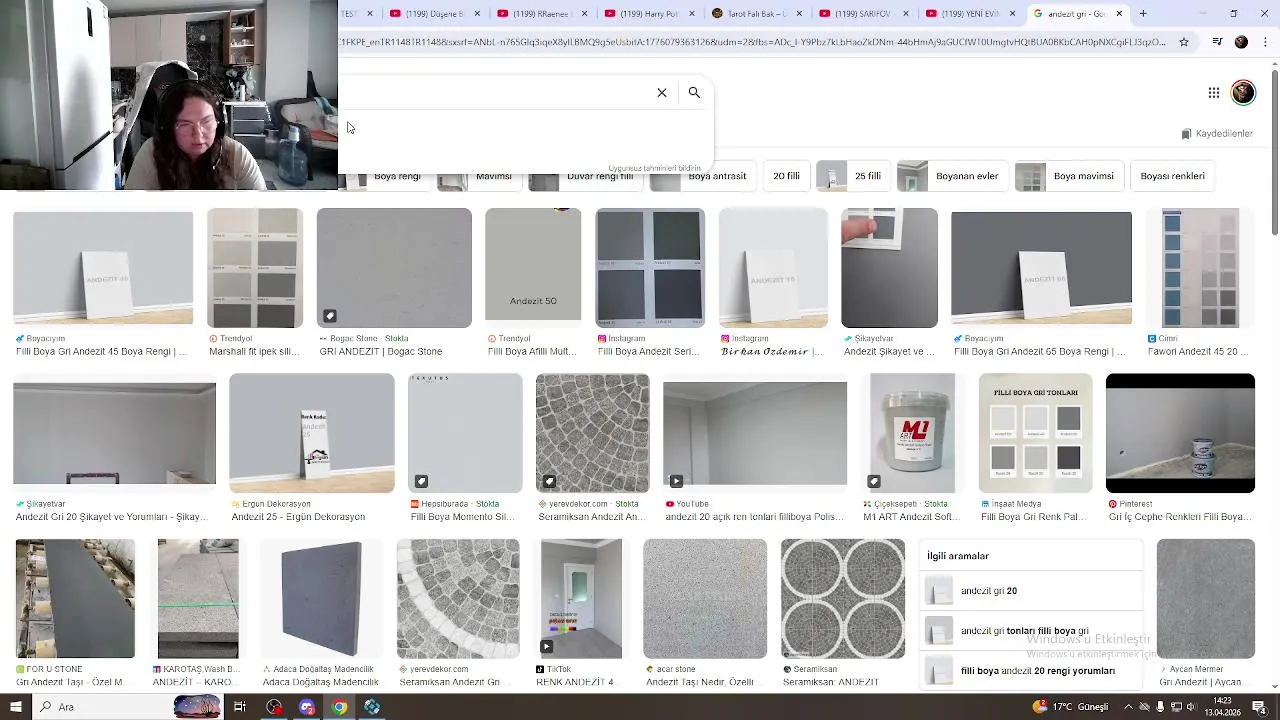Open the four-grey-swatch Instagram image

pyautogui.click(x=650, y=268)
